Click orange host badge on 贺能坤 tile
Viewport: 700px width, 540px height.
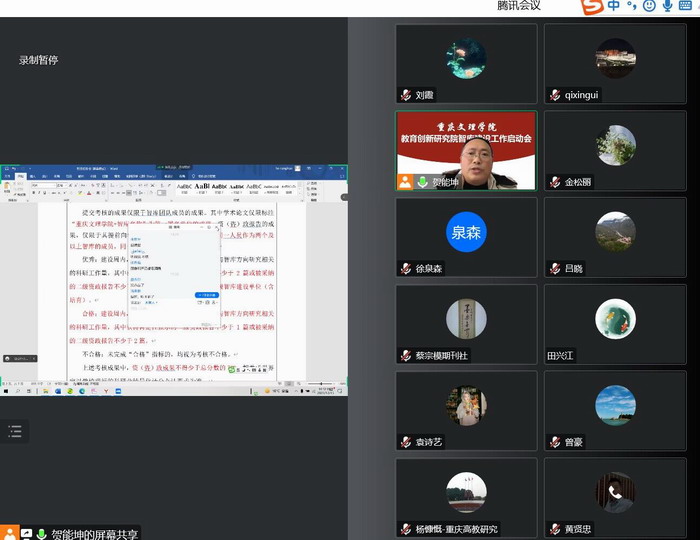[x=405, y=182]
